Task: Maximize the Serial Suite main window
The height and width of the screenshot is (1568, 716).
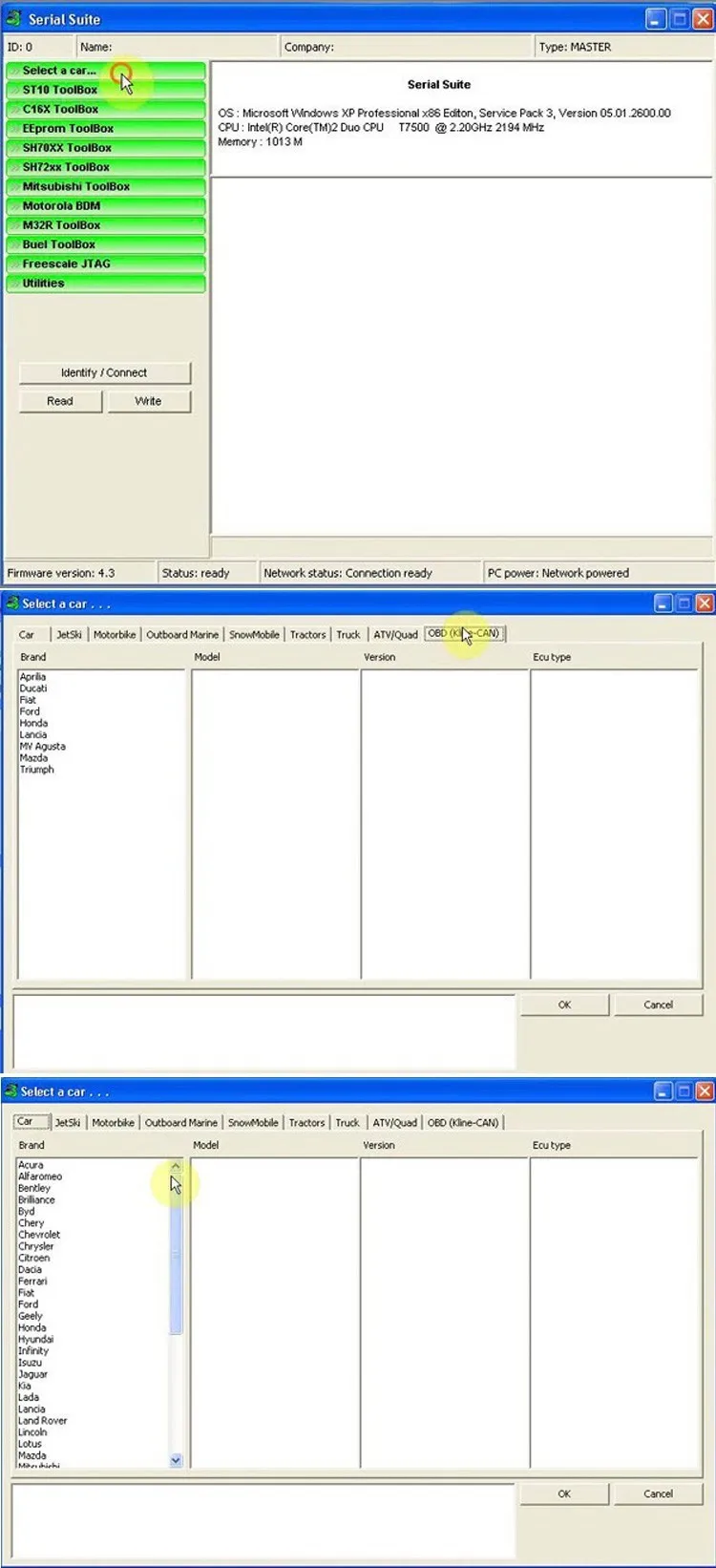Action: tap(680, 19)
